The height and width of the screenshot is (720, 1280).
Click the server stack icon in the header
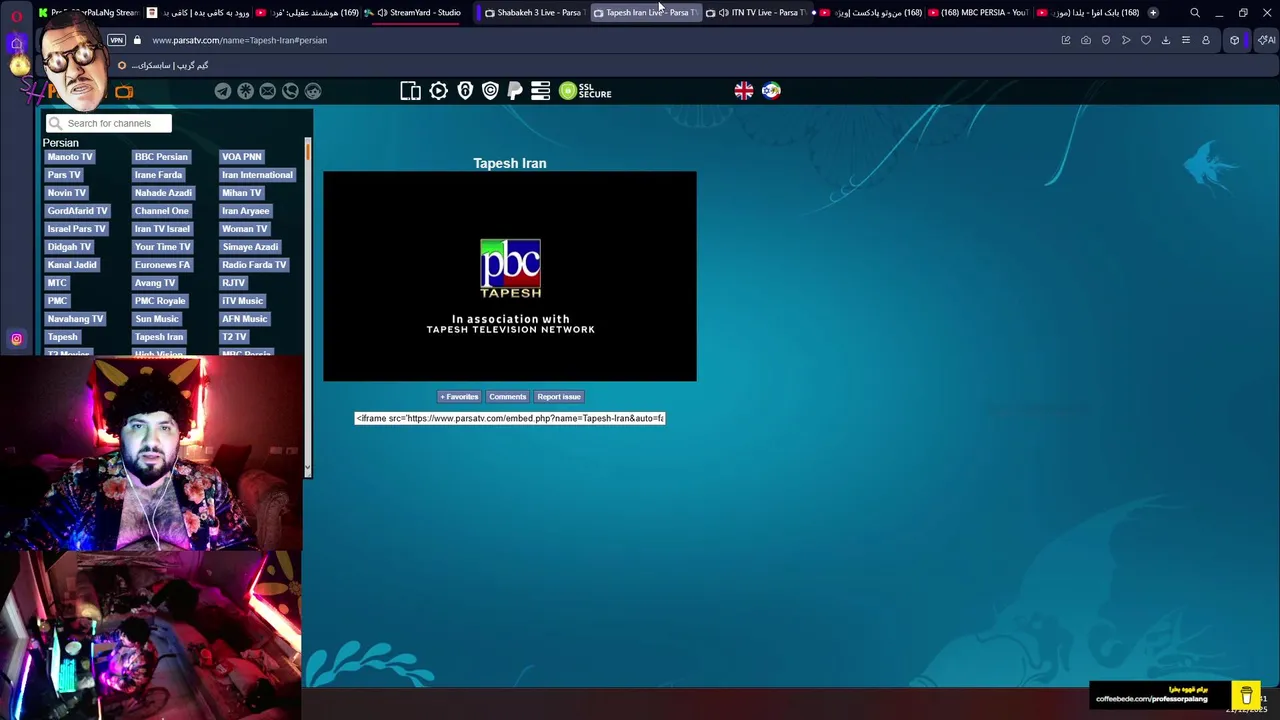(x=541, y=91)
